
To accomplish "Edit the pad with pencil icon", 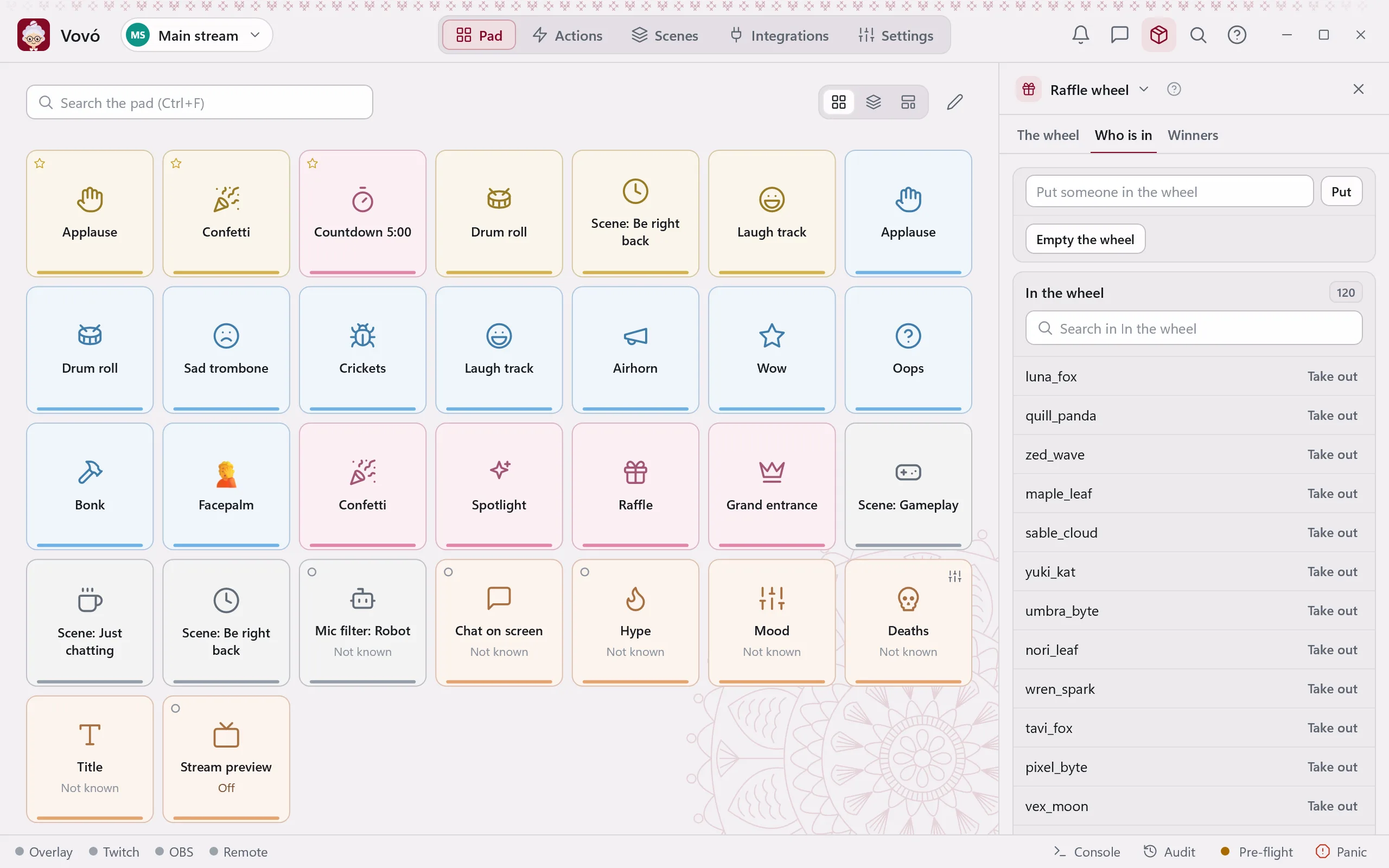I will pos(954,102).
